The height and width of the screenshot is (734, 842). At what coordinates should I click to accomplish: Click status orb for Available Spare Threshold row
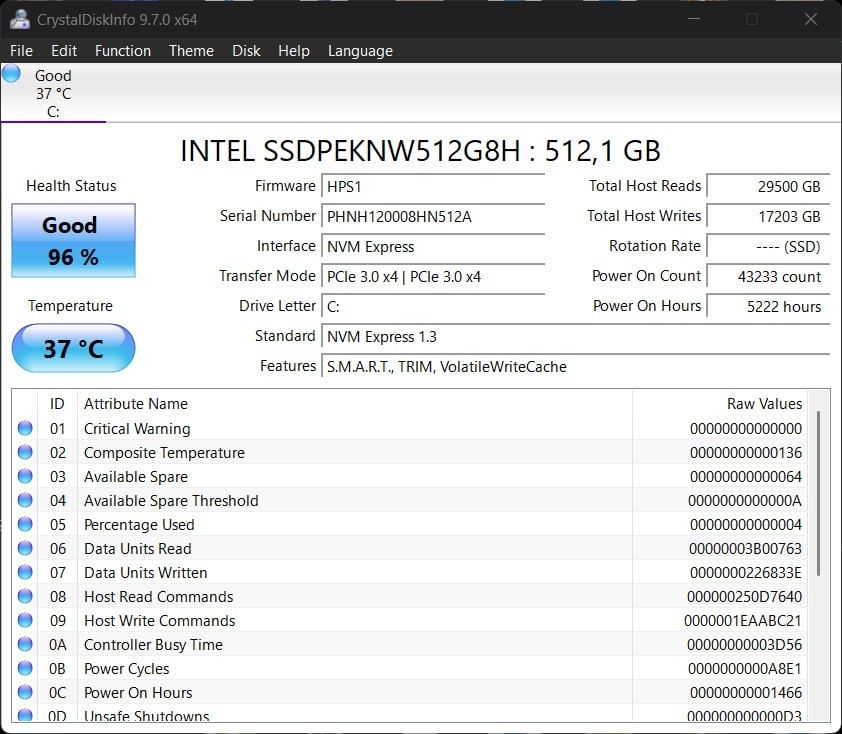[25, 500]
